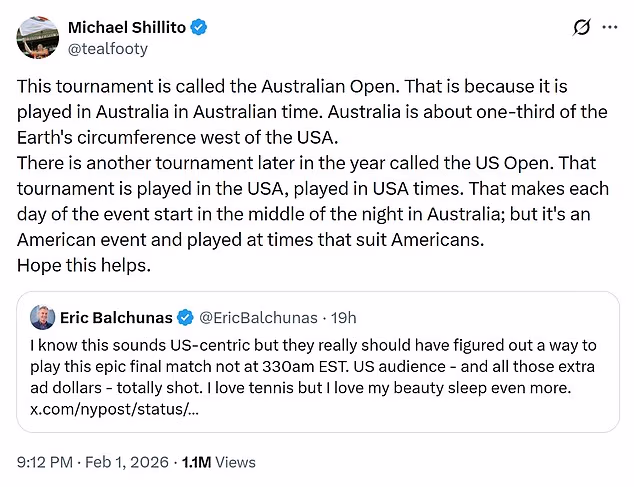Click Michael Shillito's blue verified badge

[199, 28]
